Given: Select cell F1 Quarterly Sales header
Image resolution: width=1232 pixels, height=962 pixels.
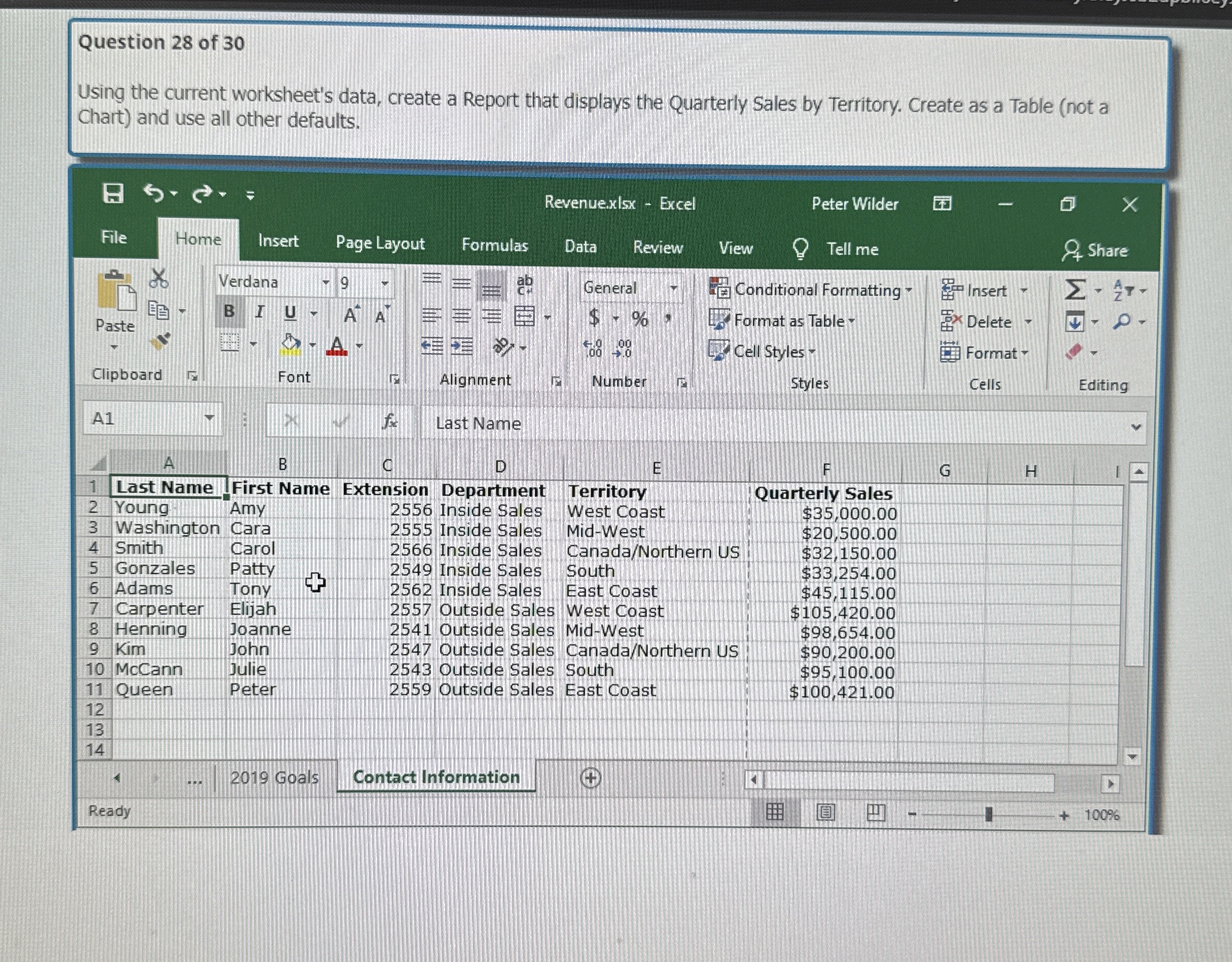Looking at the screenshot, I should tap(823, 493).
